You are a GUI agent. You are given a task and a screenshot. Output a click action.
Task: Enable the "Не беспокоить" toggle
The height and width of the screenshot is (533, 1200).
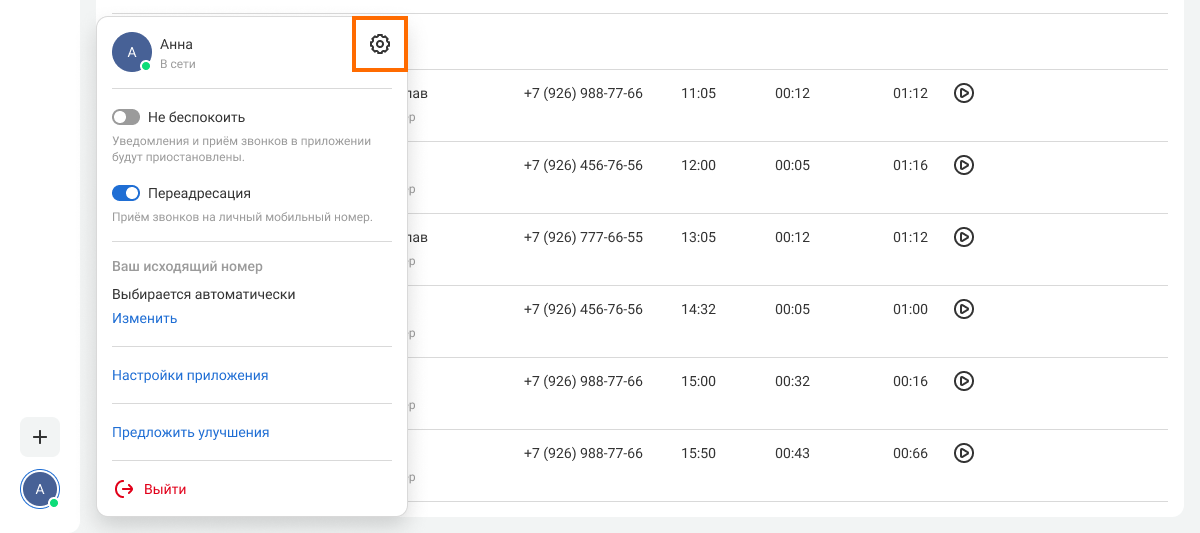point(126,117)
